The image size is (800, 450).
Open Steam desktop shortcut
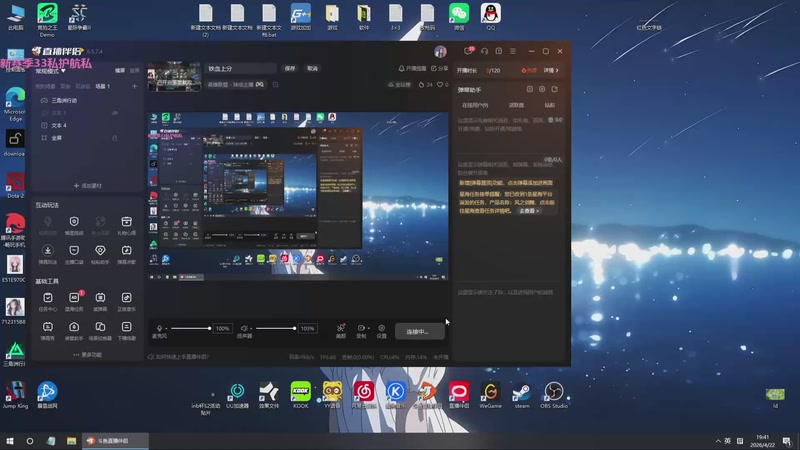(x=522, y=395)
